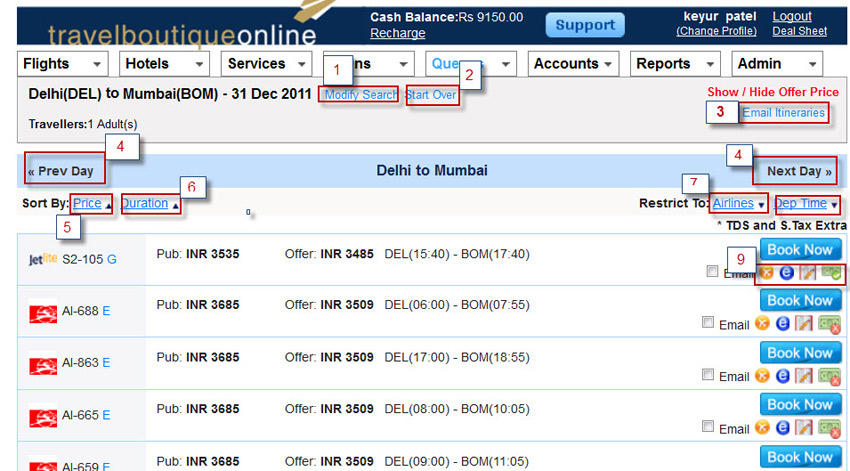Click the pencil notepad icon in the AI-863 row
Image resolution: width=850 pixels, height=471 pixels.
click(x=805, y=376)
